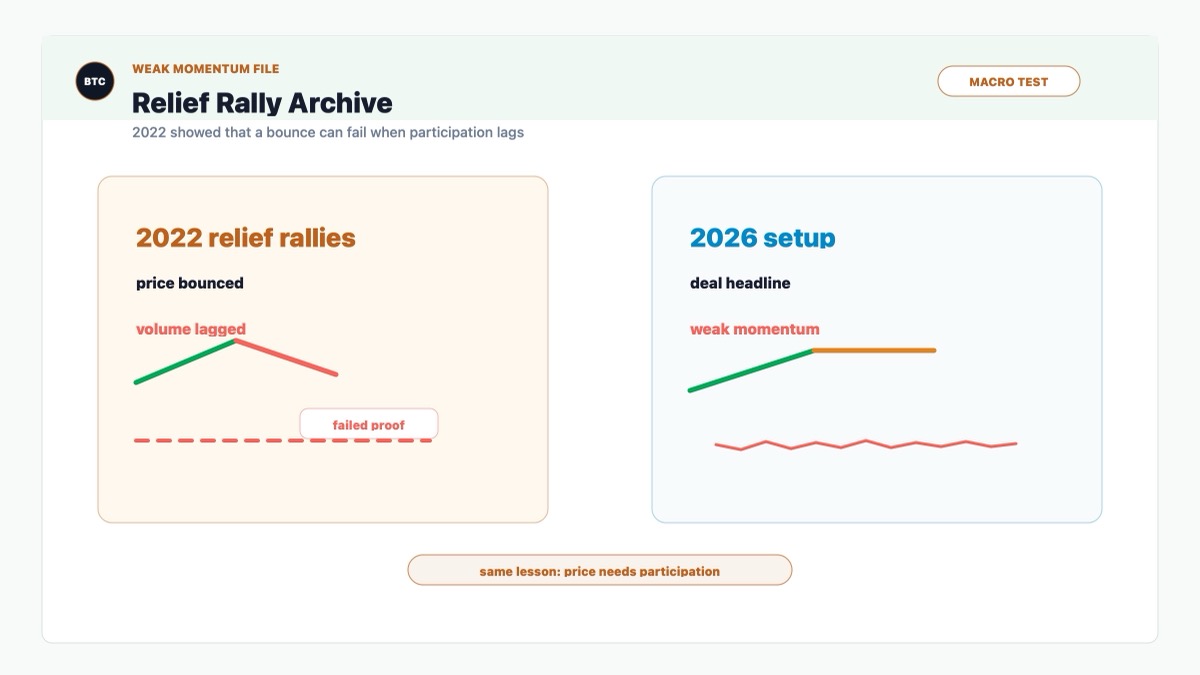The image size is (1200, 675).
Task: Click the green rising line in the 2026 chart
Action: (752, 370)
